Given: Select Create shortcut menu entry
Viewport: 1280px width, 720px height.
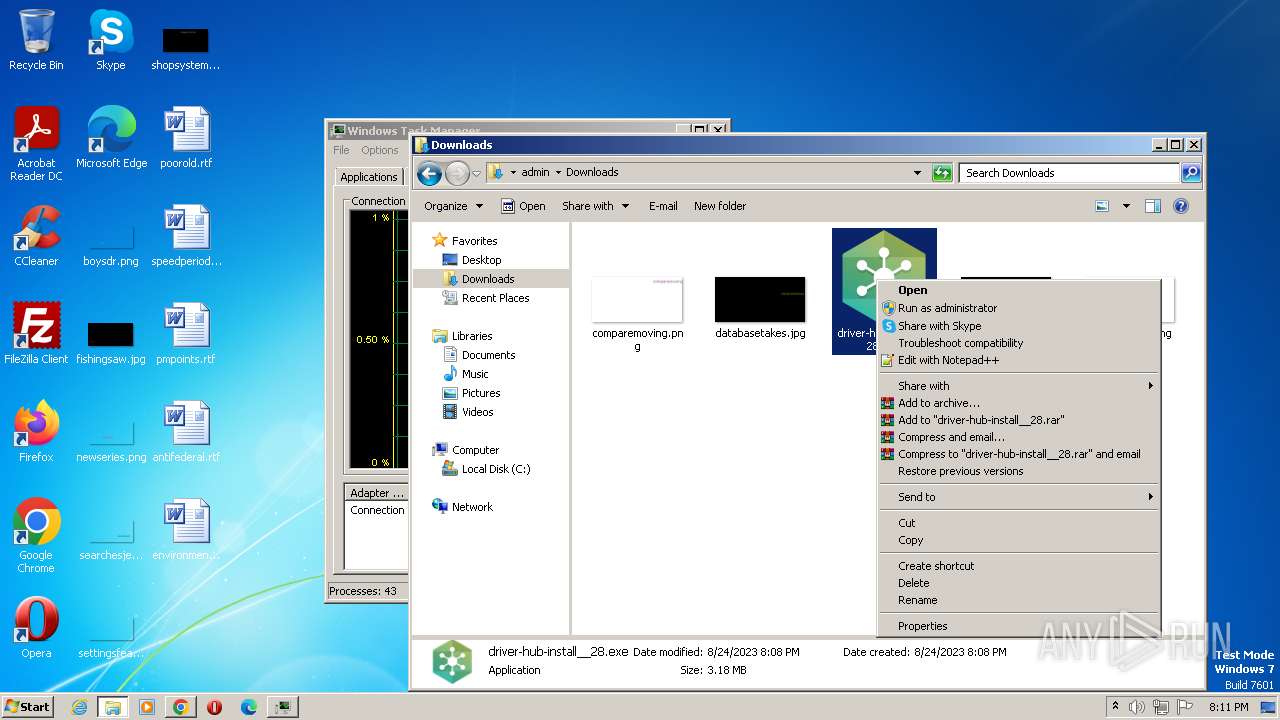Looking at the screenshot, I should pyautogui.click(x=1018, y=566).
